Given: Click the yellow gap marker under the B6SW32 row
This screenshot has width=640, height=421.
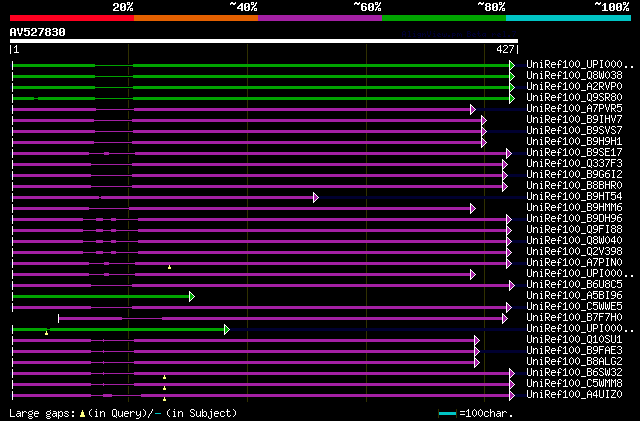Looking at the screenshot, I should pyautogui.click(x=164, y=377).
